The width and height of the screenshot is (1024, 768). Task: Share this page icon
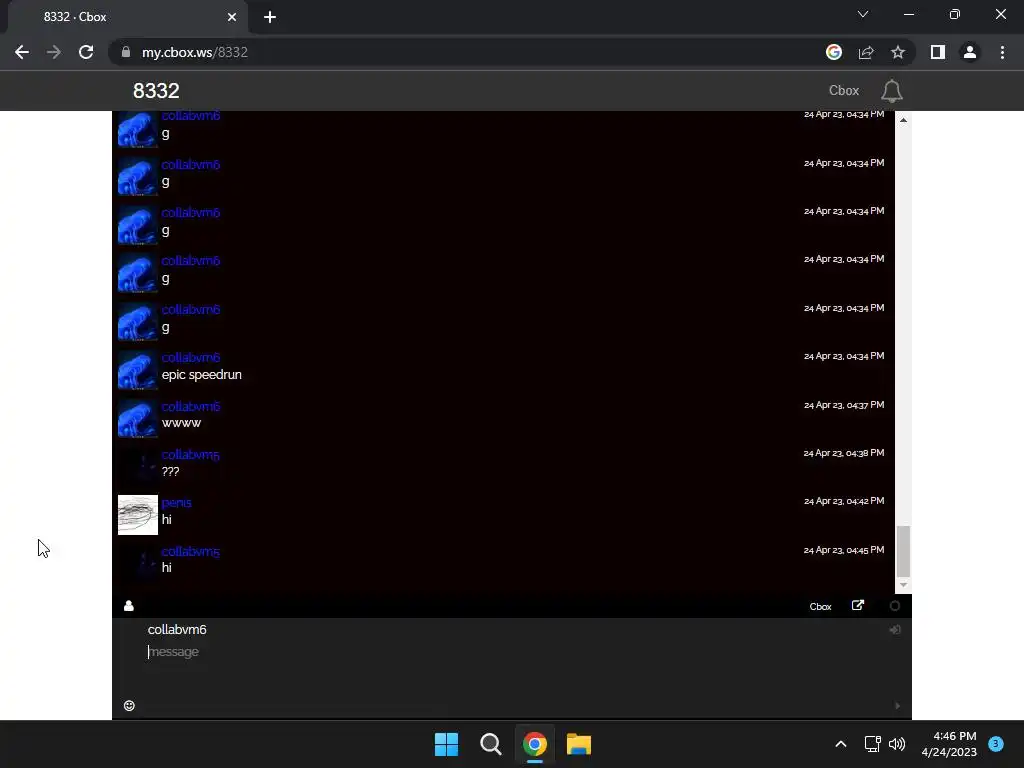(866, 52)
